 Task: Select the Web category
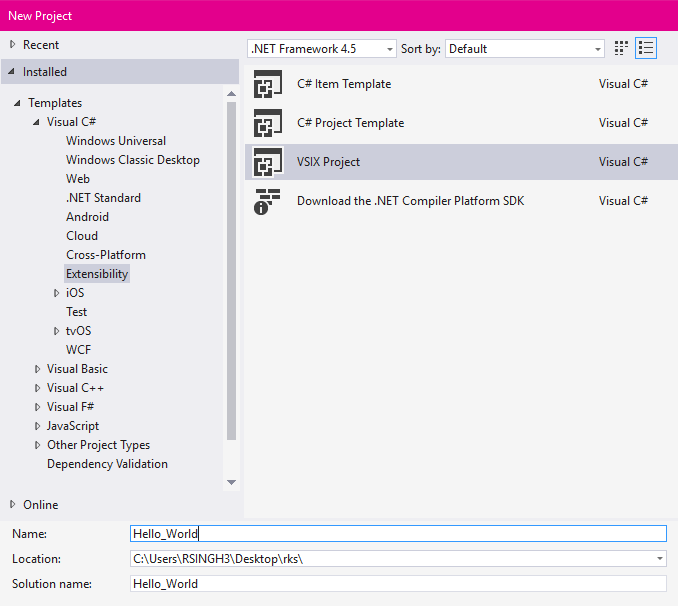point(78,179)
